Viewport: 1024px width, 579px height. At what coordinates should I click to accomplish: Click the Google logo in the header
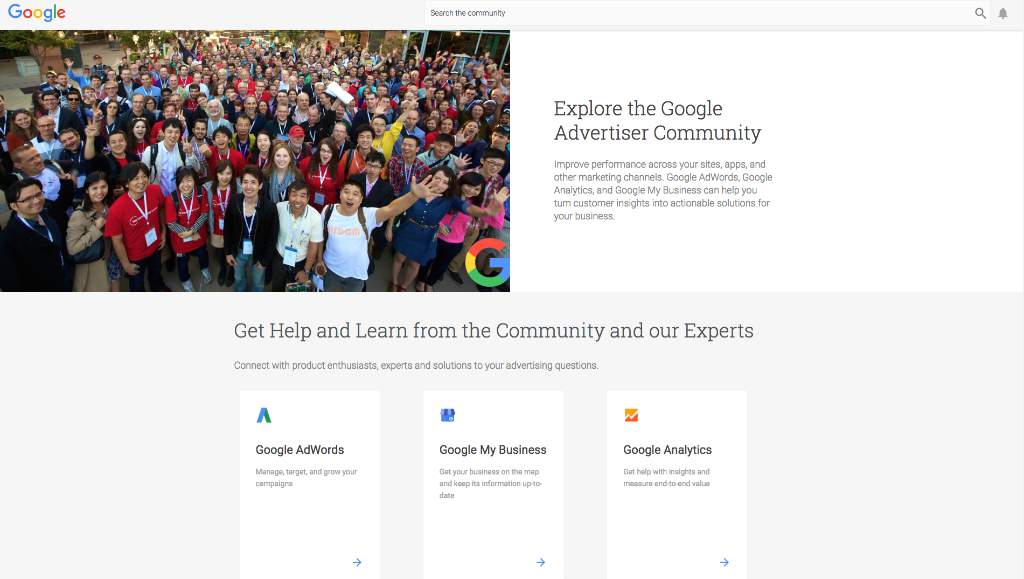click(x=37, y=12)
